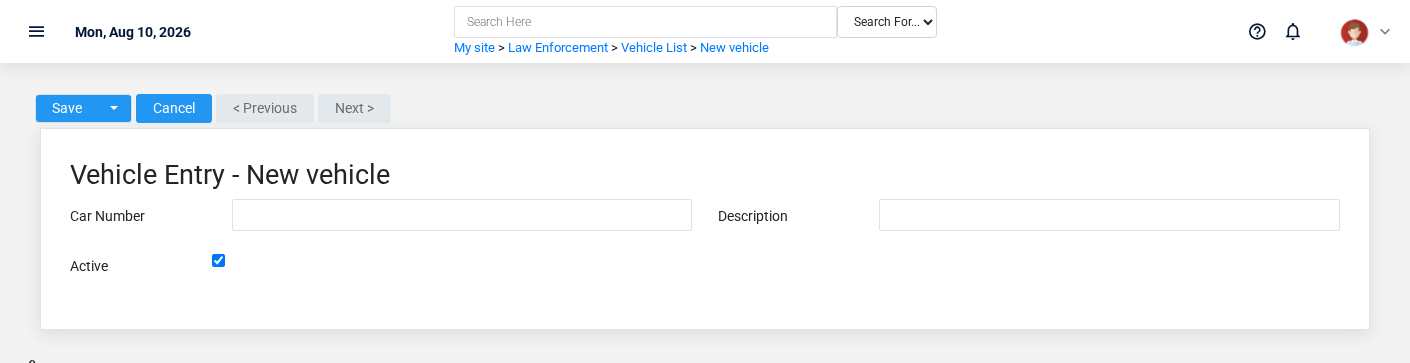Open Vehicle List breadcrumb link
This screenshot has width=1410, height=363.
654,48
